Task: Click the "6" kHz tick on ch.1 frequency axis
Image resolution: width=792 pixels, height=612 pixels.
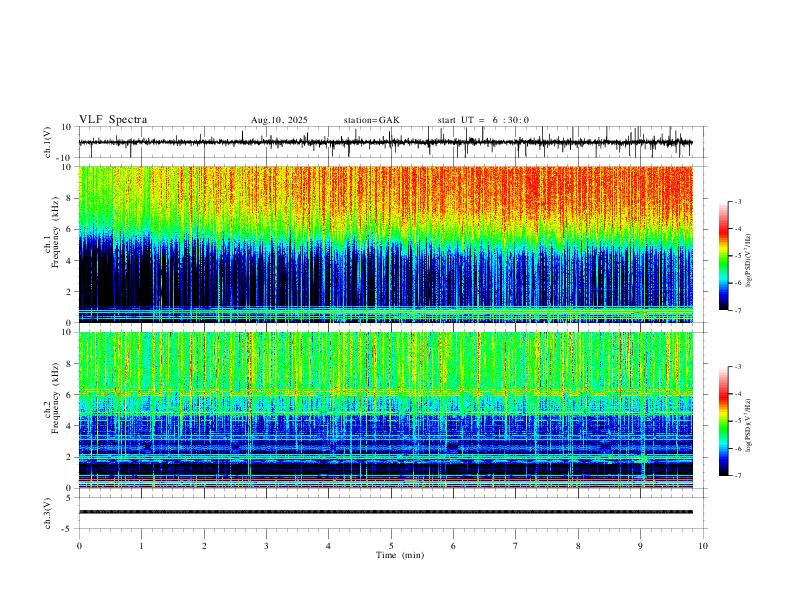Action: click(69, 230)
